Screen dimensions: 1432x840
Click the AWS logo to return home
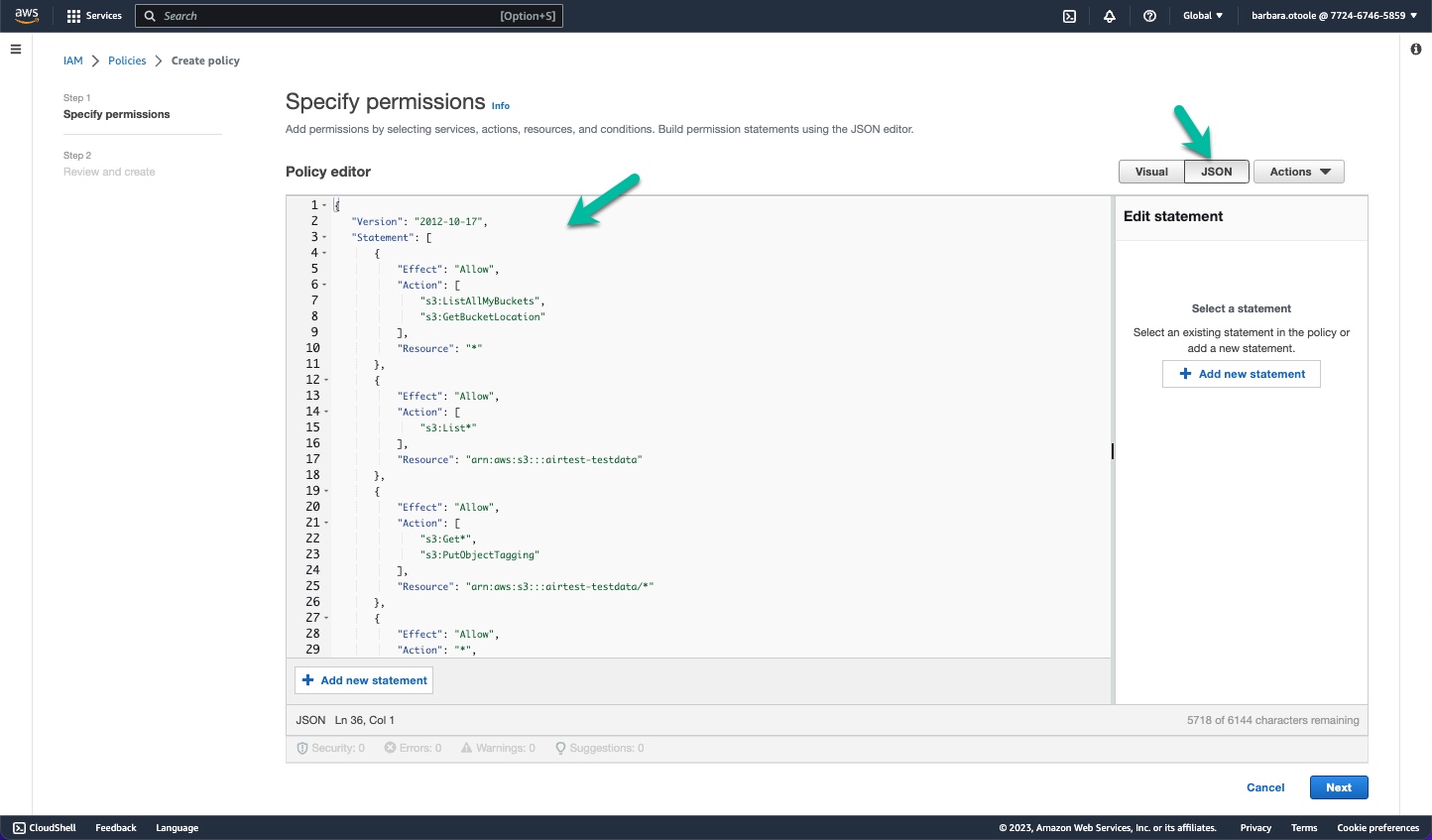[26, 15]
